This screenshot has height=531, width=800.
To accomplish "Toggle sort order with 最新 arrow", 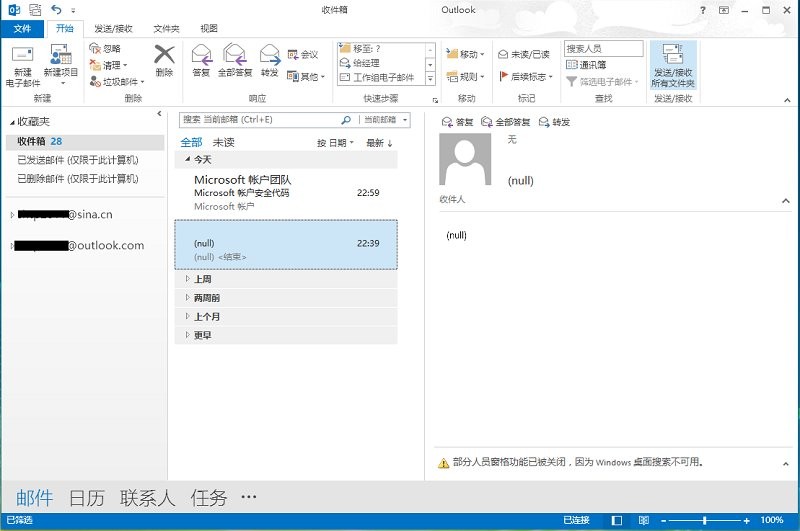I will pos(379,143).
